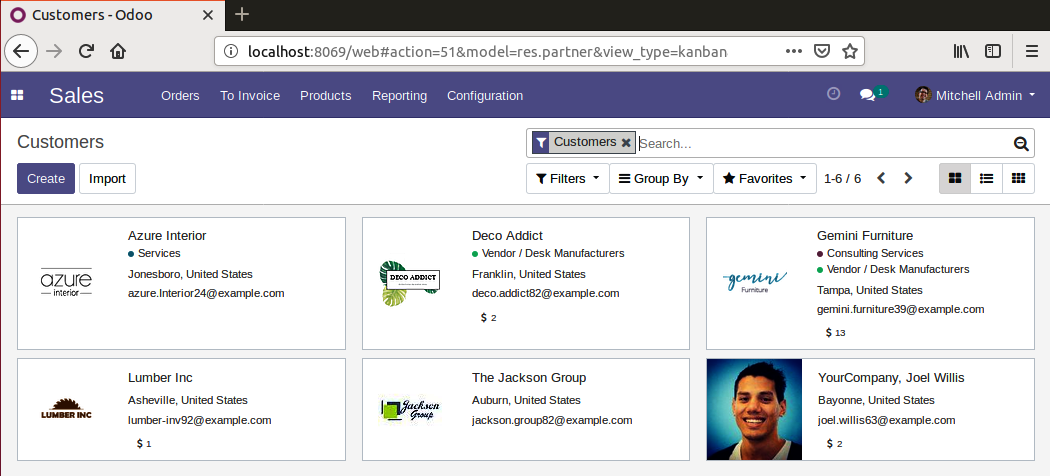The width and height of the screenshot is (1050, 476).
Task: Open Lumber Inc logo thumbnail
Action: [66, 409]
